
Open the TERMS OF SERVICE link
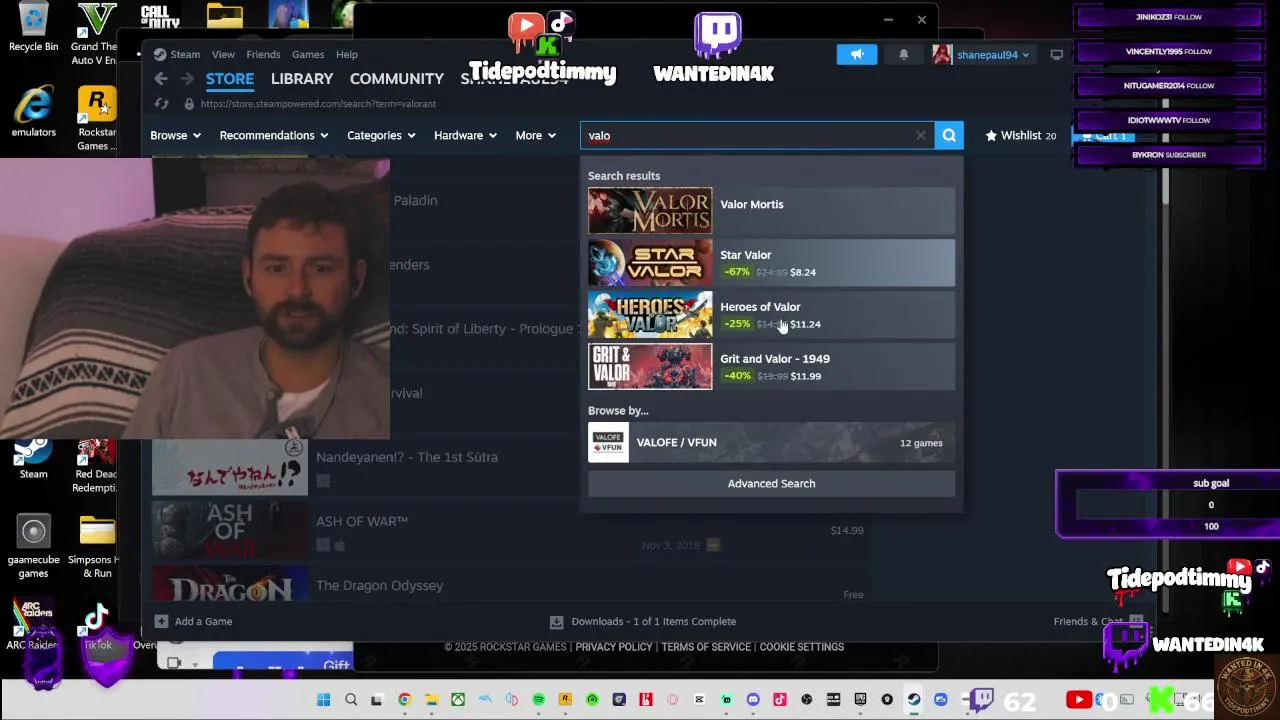click(706, 647)
